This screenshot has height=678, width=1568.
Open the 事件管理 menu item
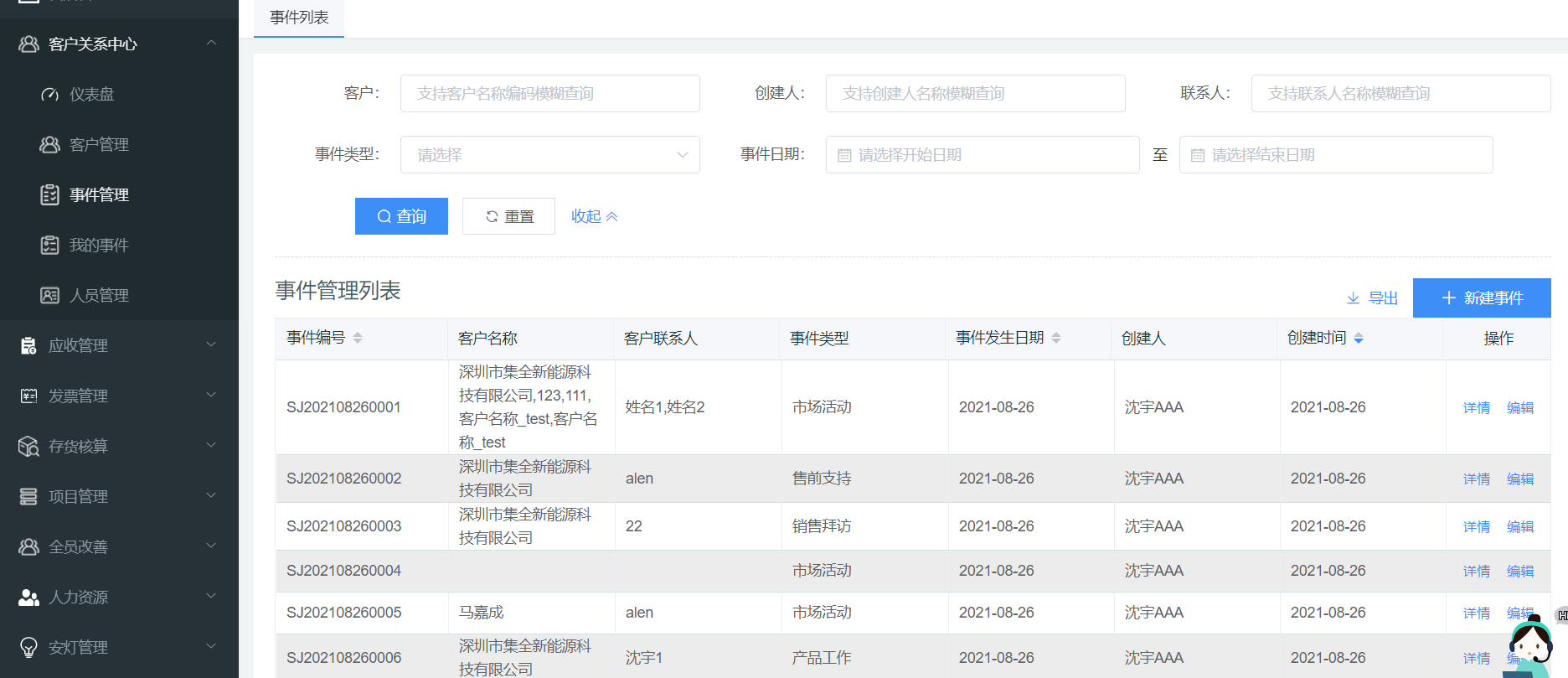(99, 195)
